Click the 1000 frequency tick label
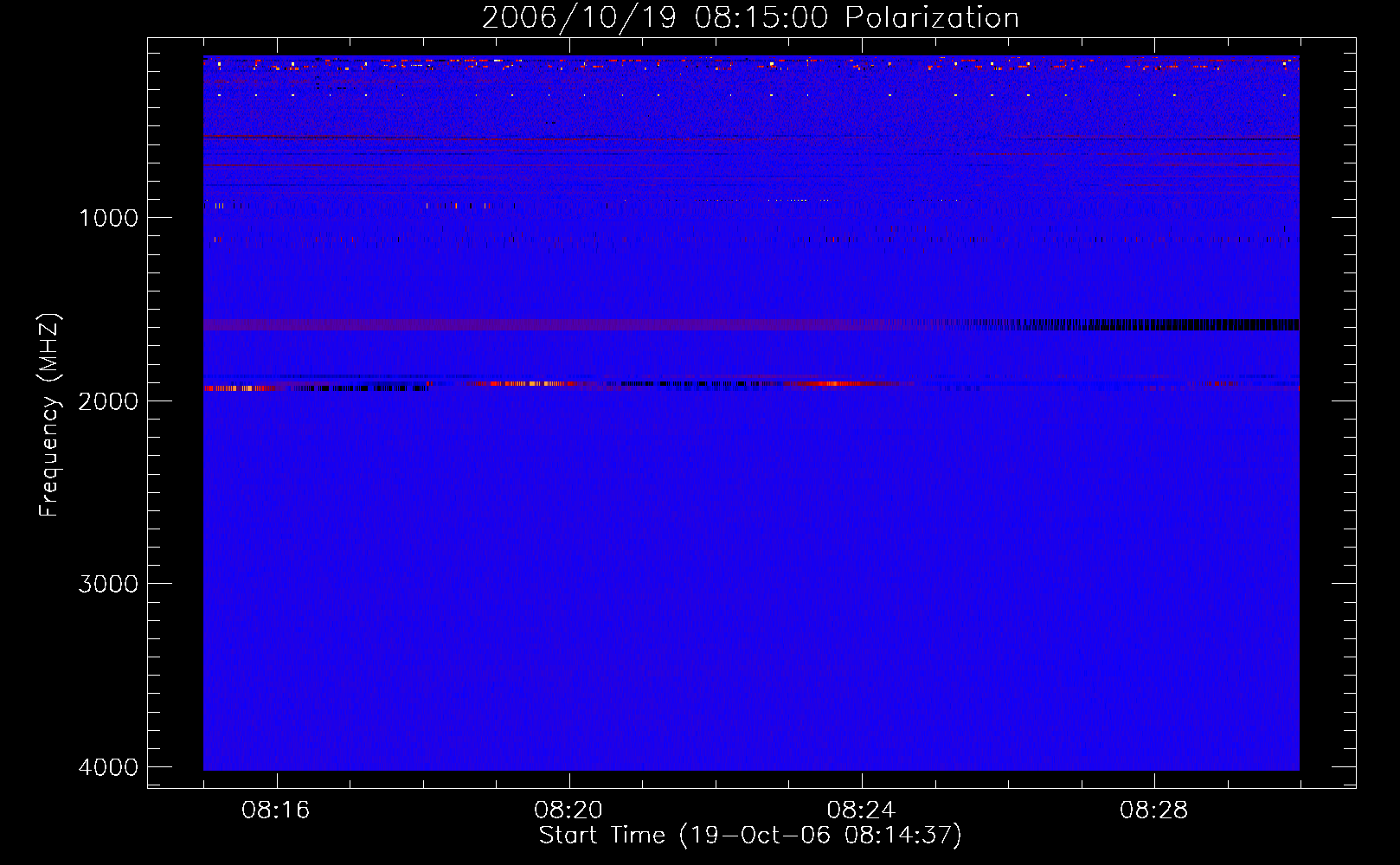The height and width of the screenshot is (865, 1400). [x=108, y=218]
